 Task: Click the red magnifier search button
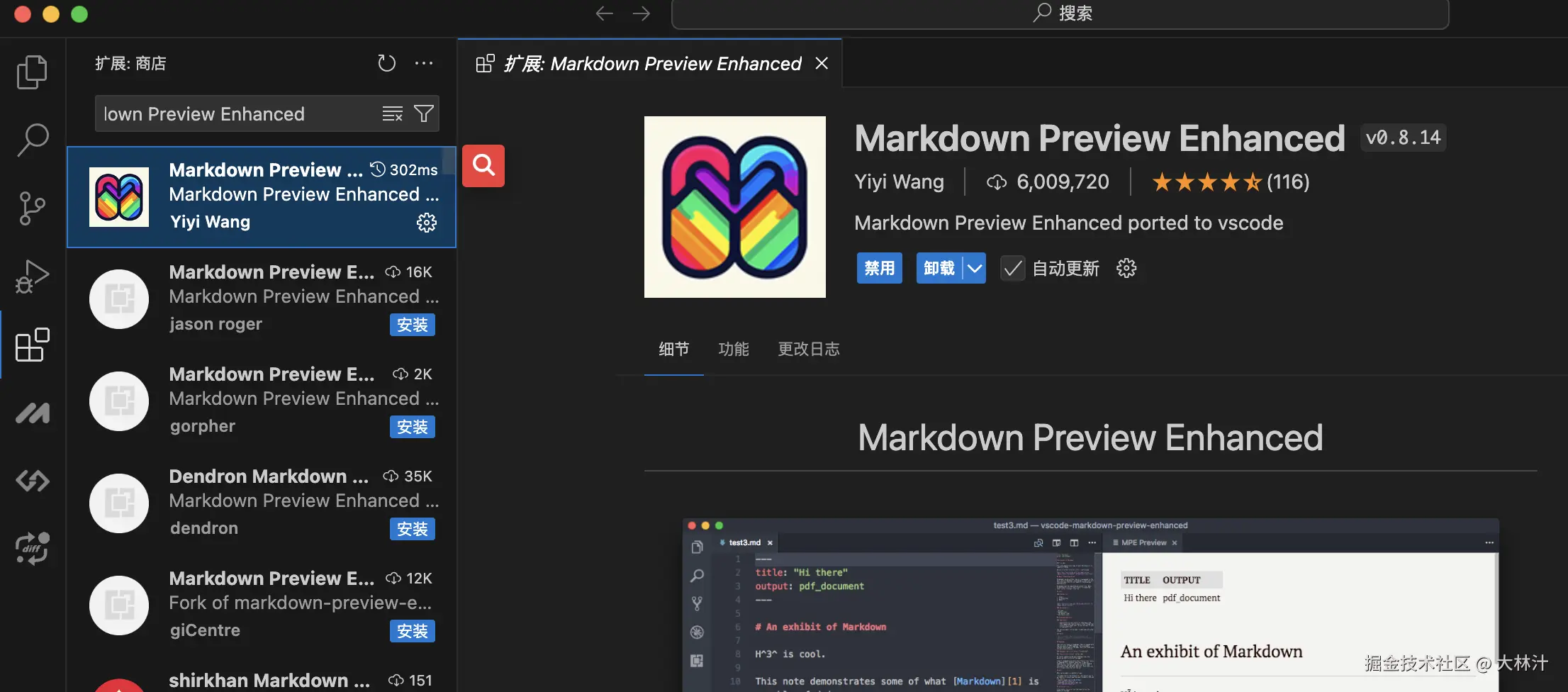(x=483, y=166)
